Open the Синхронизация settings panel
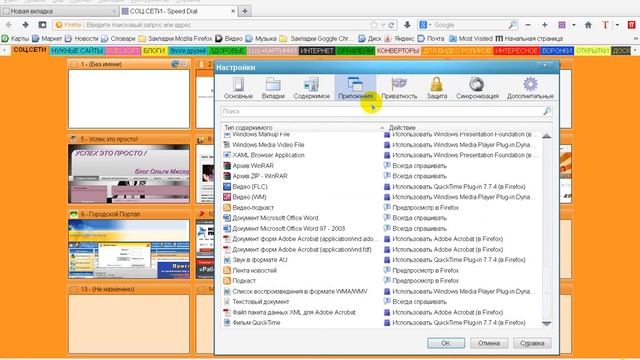Image resolution: width=640 pixels, height=360 pixels. click(x=477, y=88)
